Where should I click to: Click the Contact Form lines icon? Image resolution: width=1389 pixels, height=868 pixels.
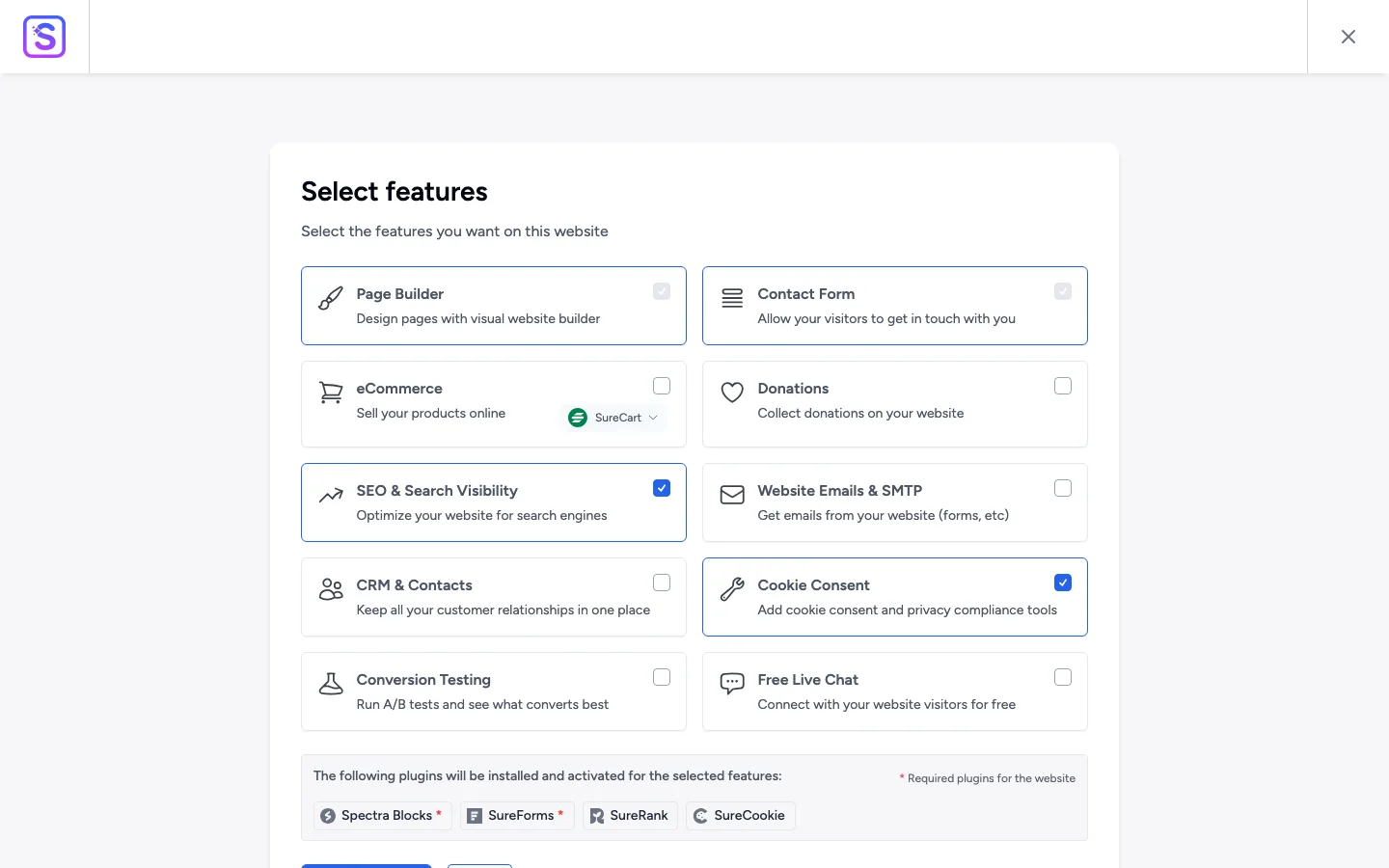[732, 298]
